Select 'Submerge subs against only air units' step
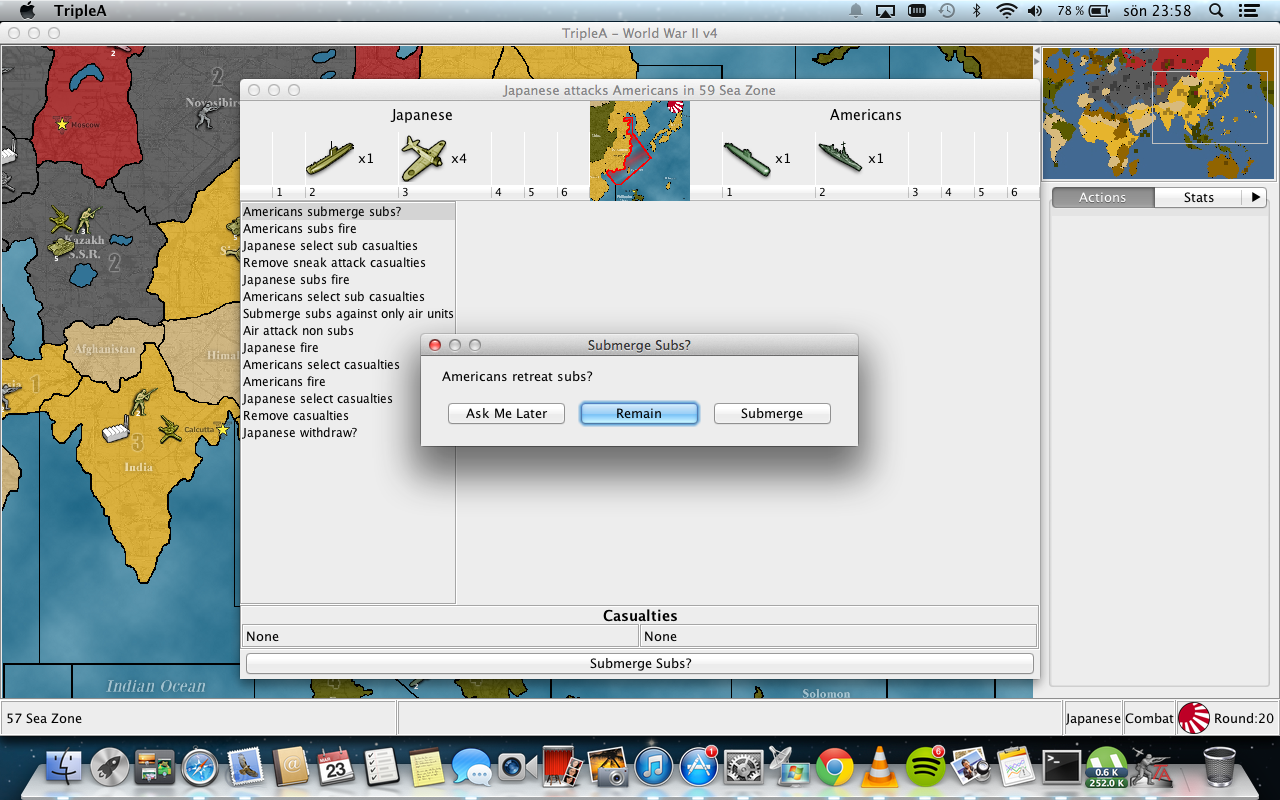 coord(348,314)
